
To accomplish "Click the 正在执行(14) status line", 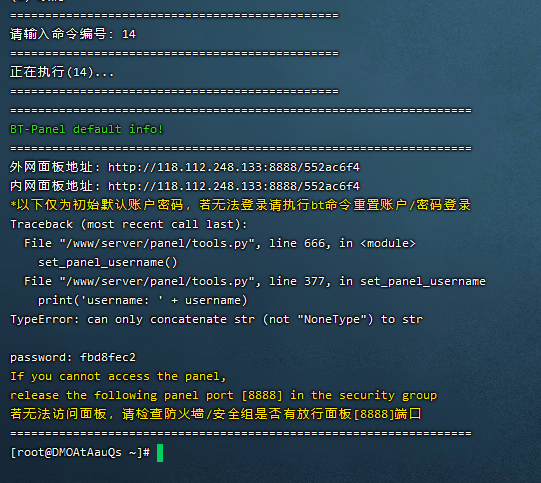I will click(x=62, y=72).
